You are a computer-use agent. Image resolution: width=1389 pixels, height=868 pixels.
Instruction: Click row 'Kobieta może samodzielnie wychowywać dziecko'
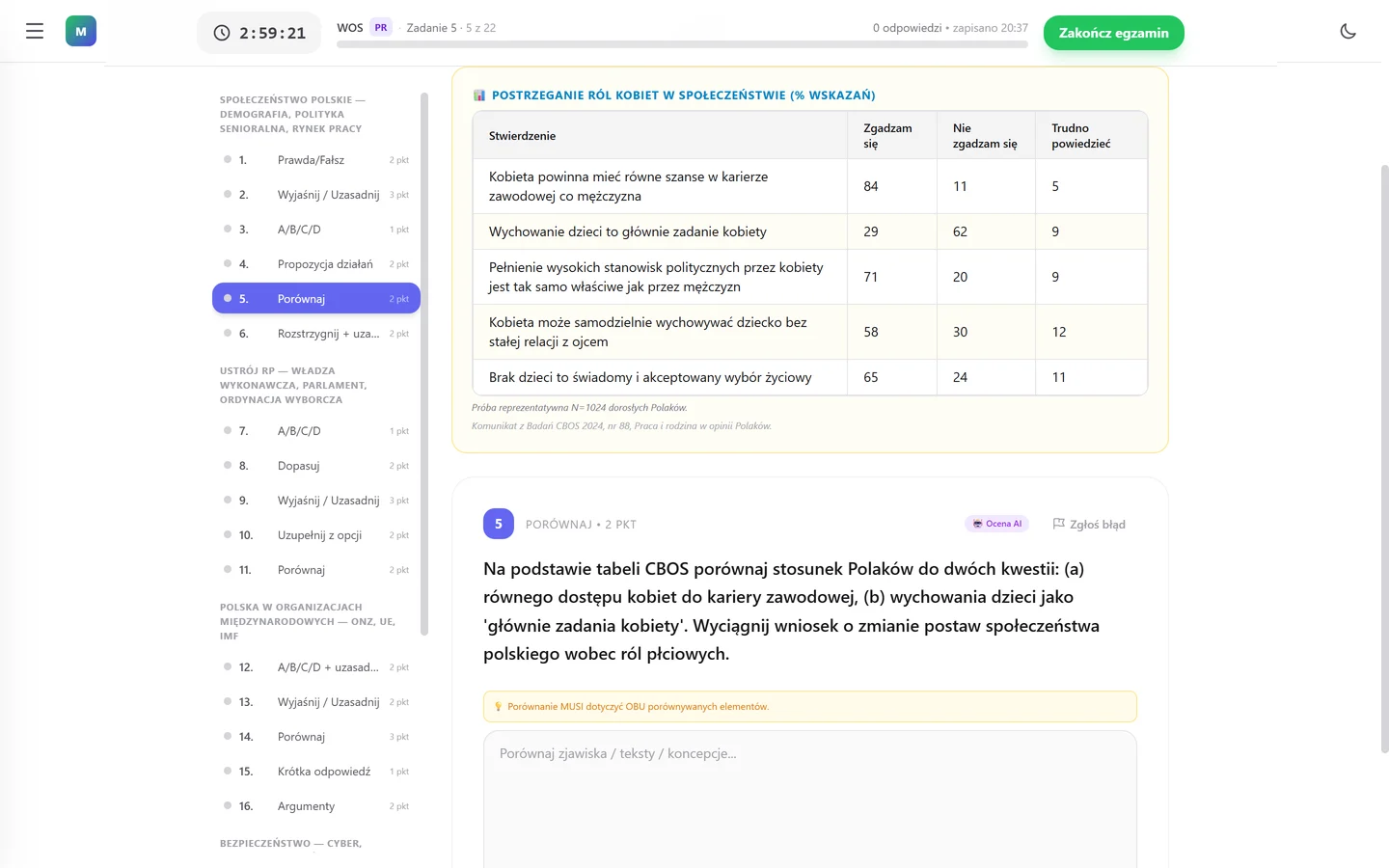click(810, 332)
